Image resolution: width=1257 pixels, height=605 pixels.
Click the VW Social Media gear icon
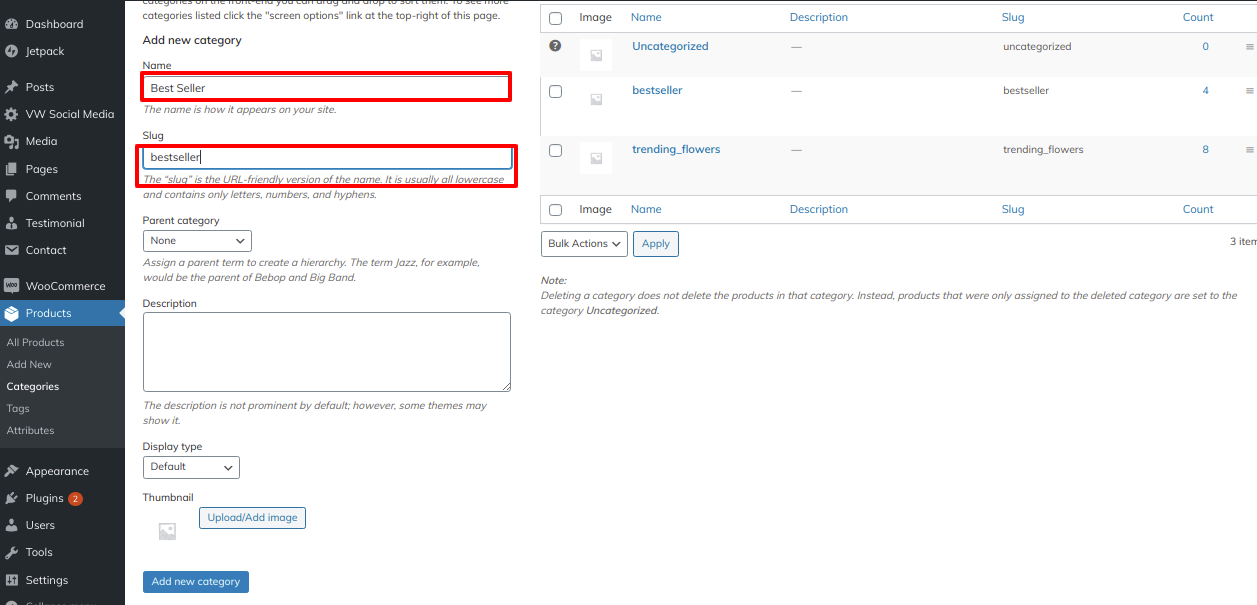point(11,114)
